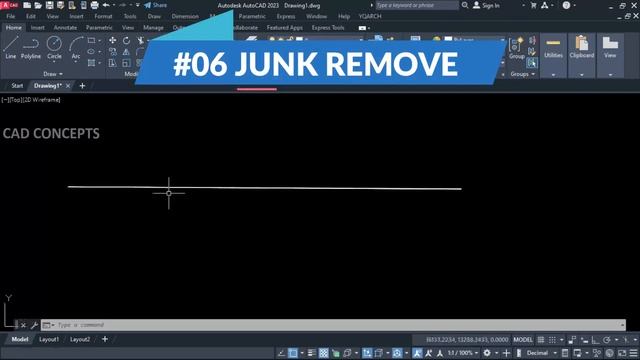The width and height of the screenshot is (640, 360).
Task: Click the Share button
Action: click(156, 5)
